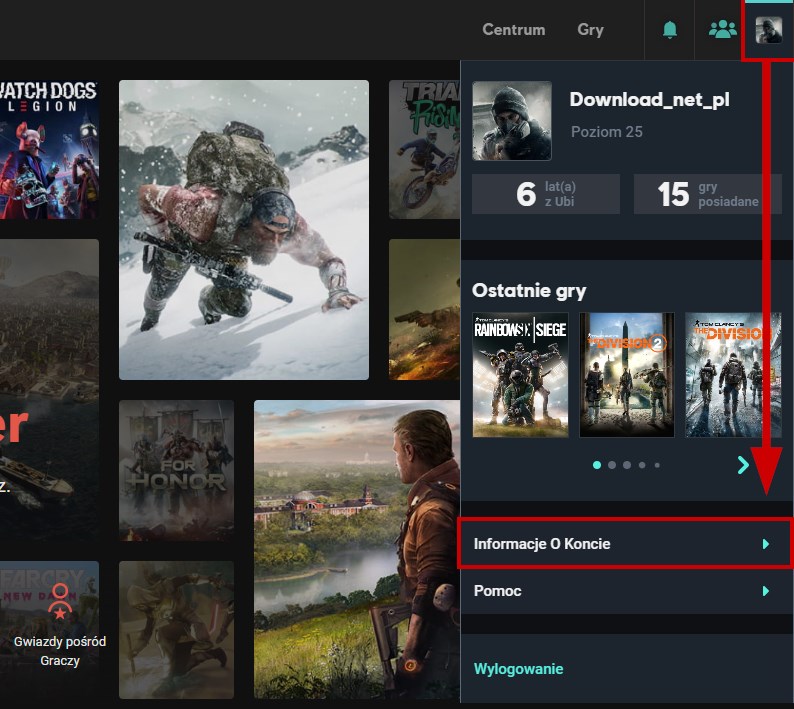Screen dimensions: 794x709
Task: Open the Anno city and ship tile
Action: click(x=49, y=390)
